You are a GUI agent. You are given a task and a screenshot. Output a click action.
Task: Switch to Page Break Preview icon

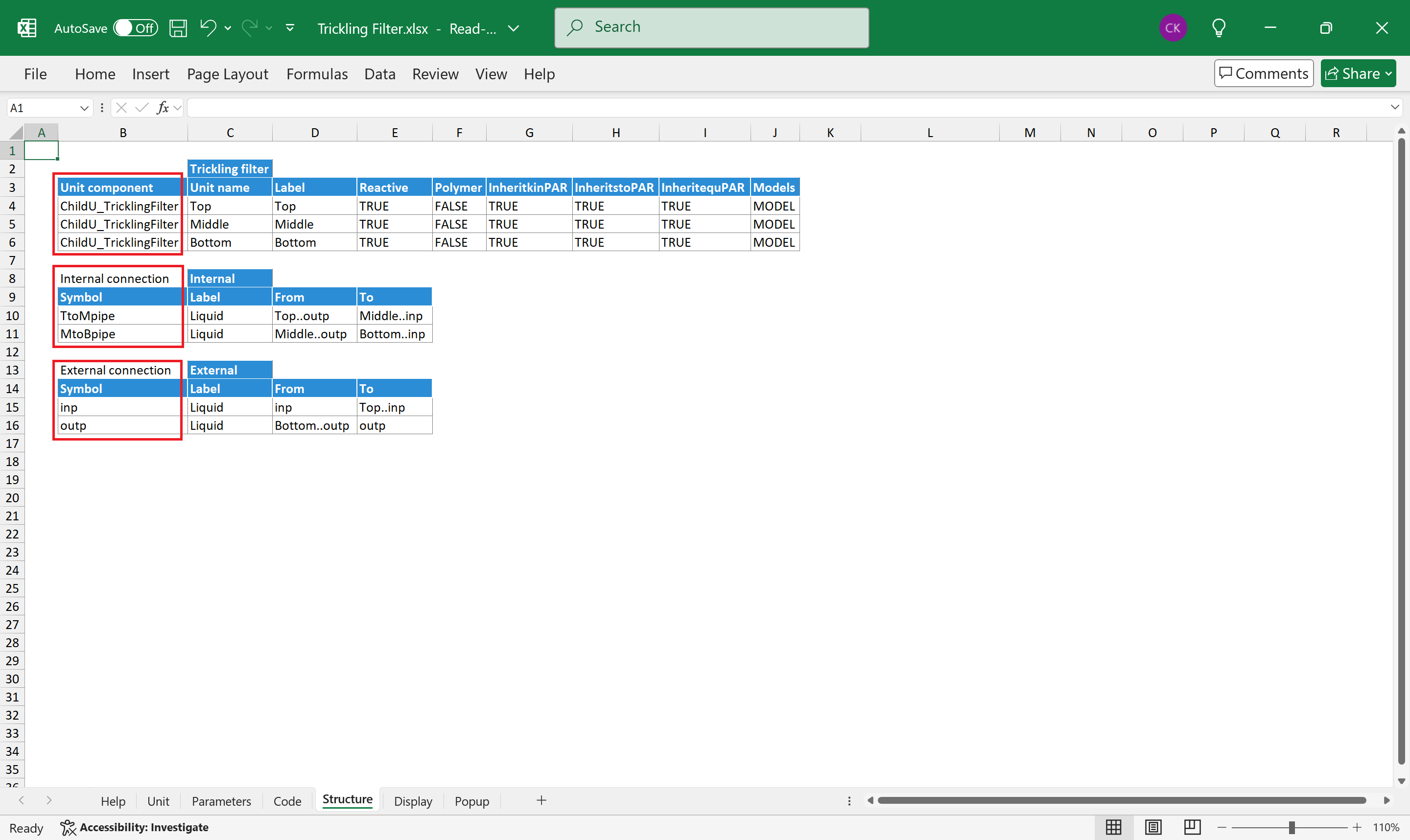(x=1192, y=828)
